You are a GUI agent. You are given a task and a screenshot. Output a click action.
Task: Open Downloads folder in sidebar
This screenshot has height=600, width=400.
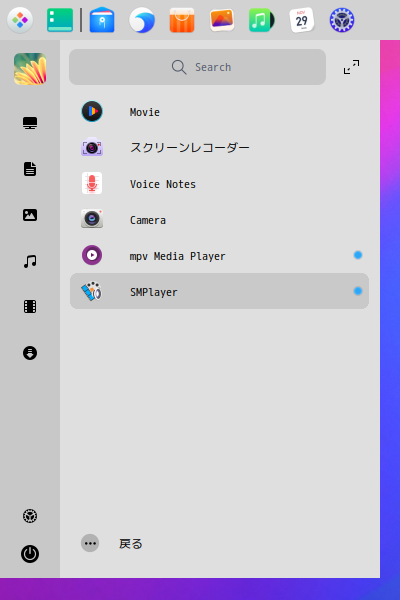pyautogui.click(x=30, y=352)
